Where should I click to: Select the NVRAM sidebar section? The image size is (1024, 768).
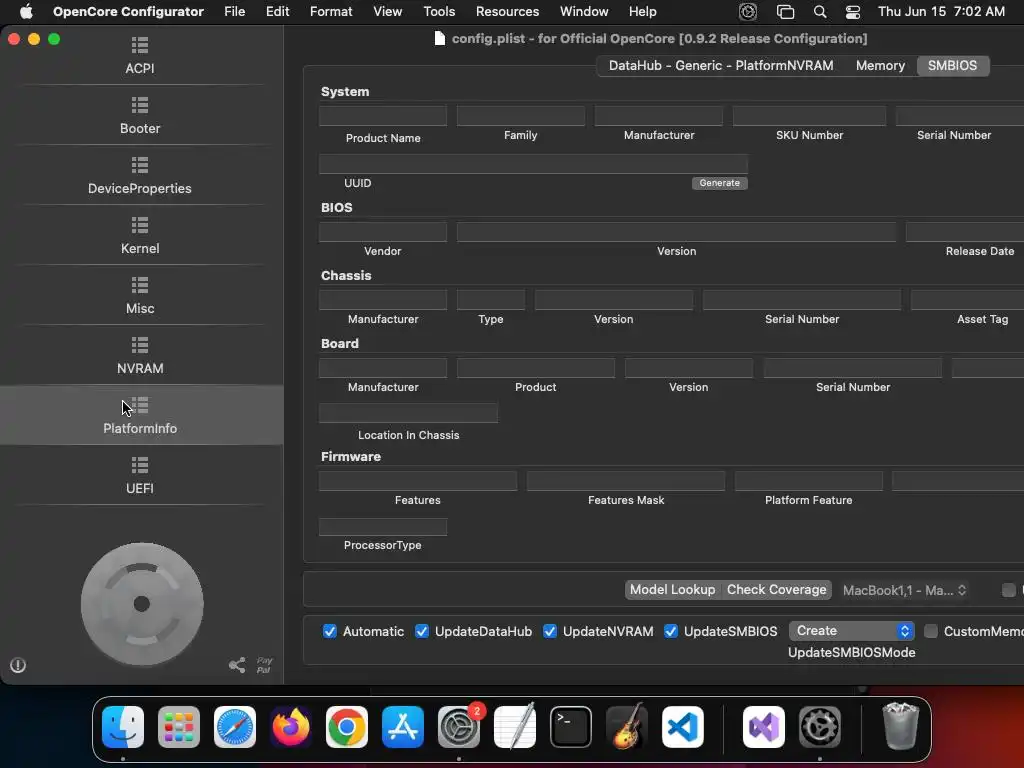point(140,356)
